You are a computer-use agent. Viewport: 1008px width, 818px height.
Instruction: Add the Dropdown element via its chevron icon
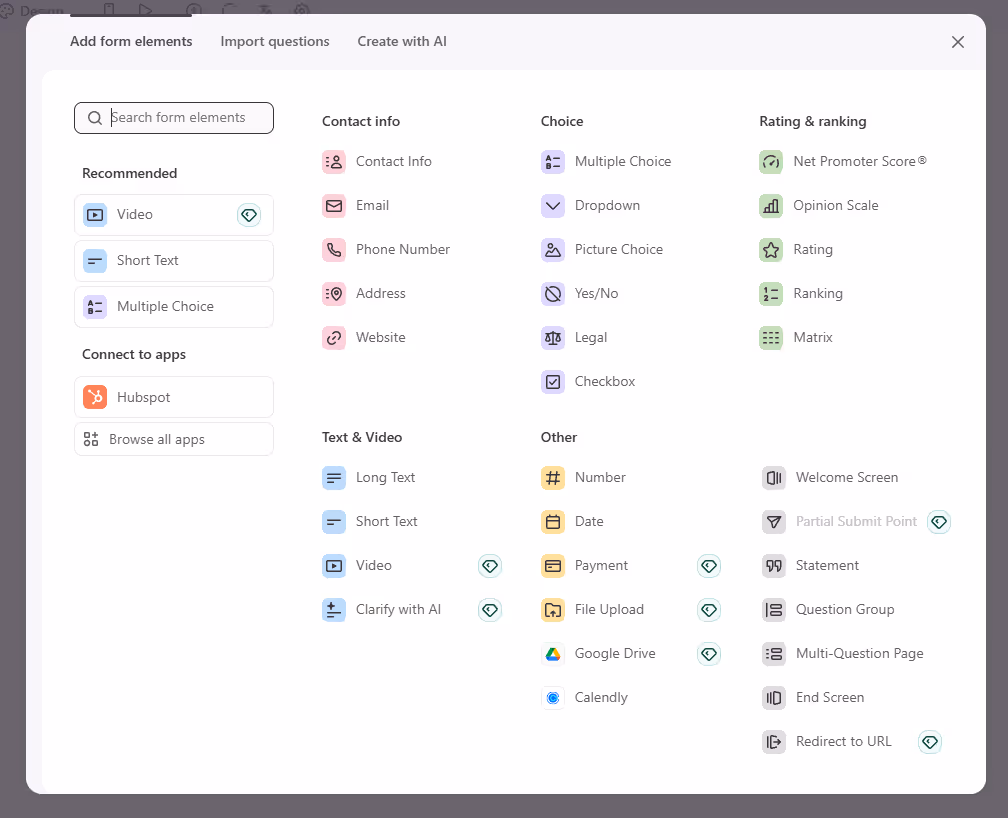(553, 206)
